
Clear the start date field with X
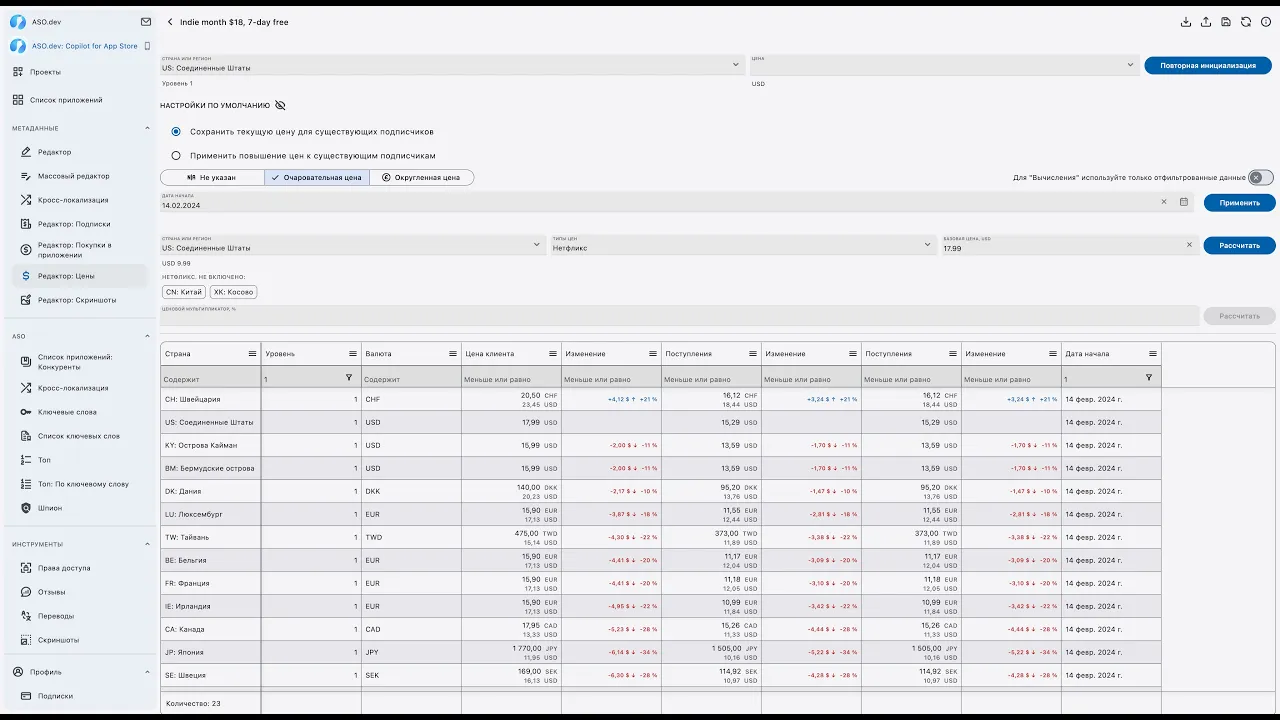[x=1164, y=202]
